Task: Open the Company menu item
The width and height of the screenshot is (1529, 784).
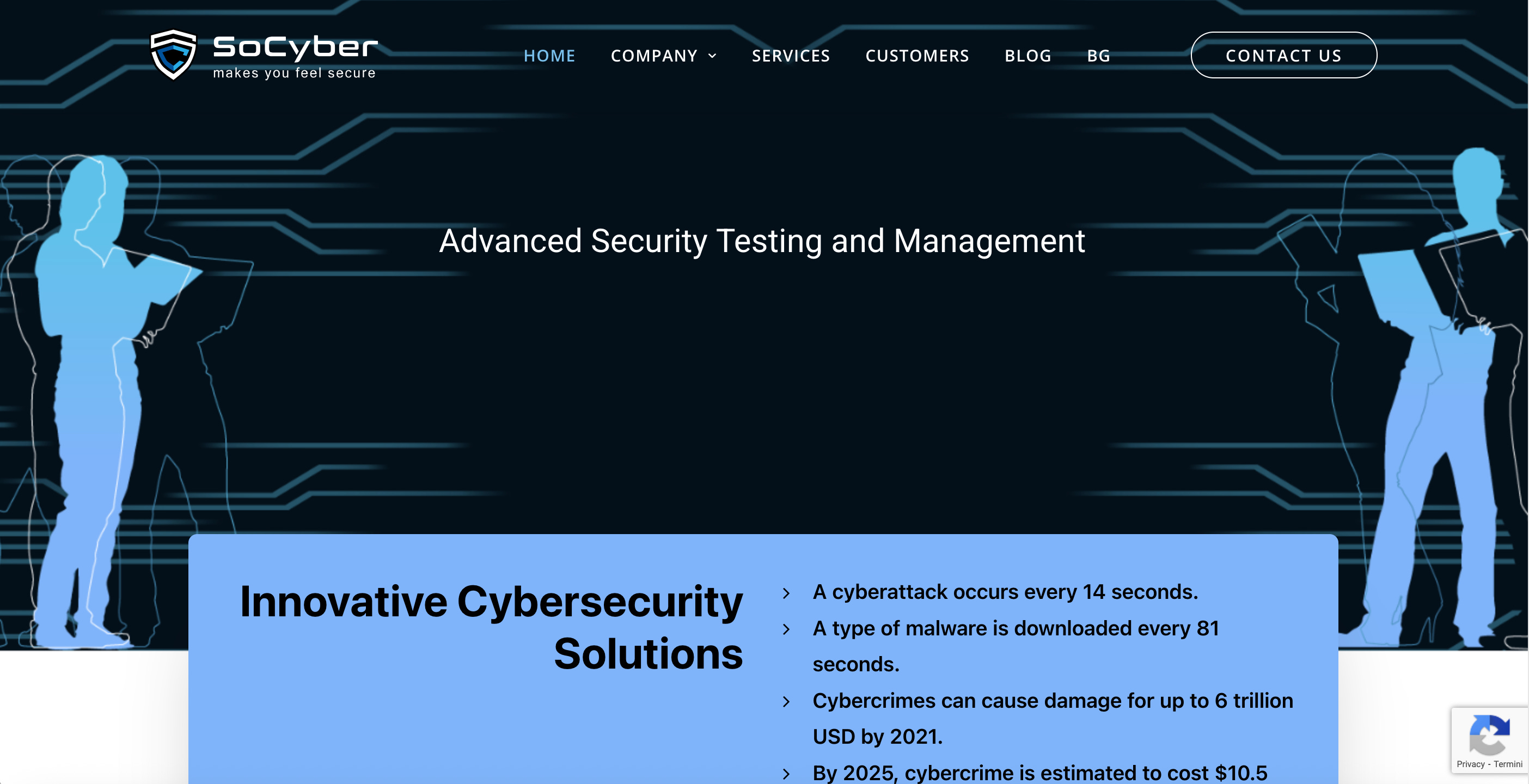Action: (653, 56)
